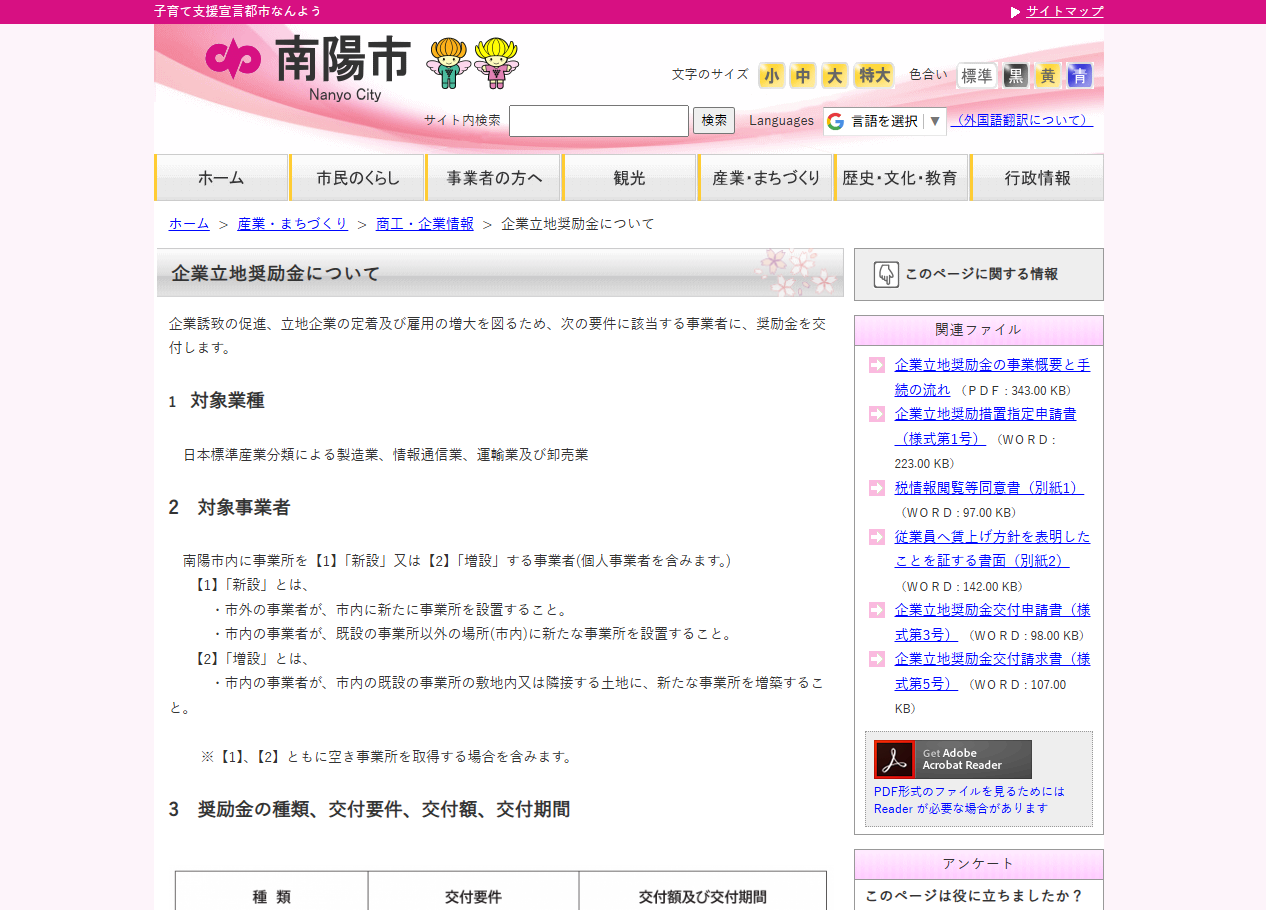Click the アンケート section header
Image resolution: width=1266 pixels, height=910 pixels.
[979, 864]
